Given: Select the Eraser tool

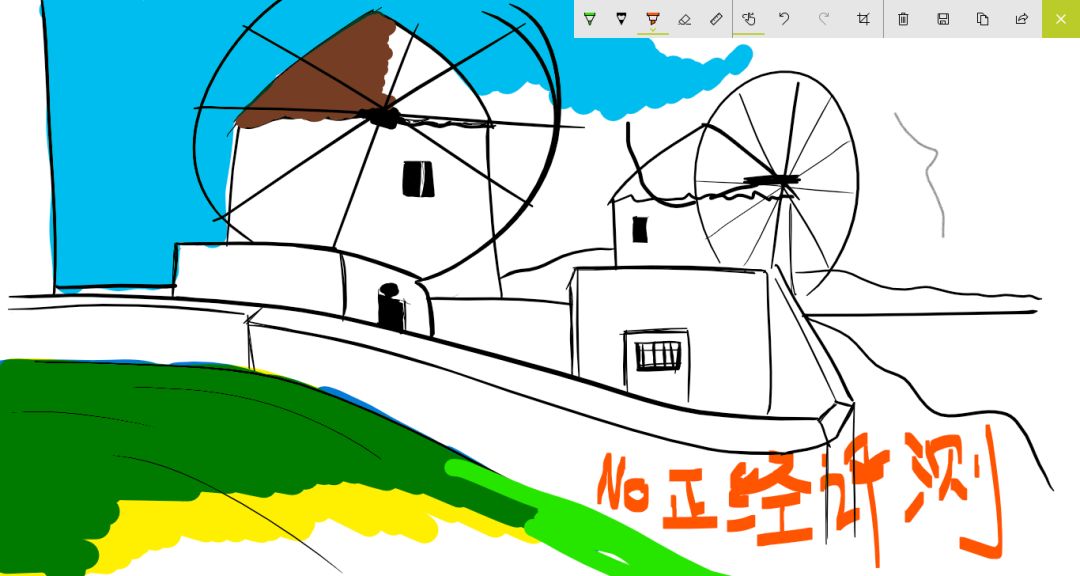Looking at the screenshot, I should [685, 19].
